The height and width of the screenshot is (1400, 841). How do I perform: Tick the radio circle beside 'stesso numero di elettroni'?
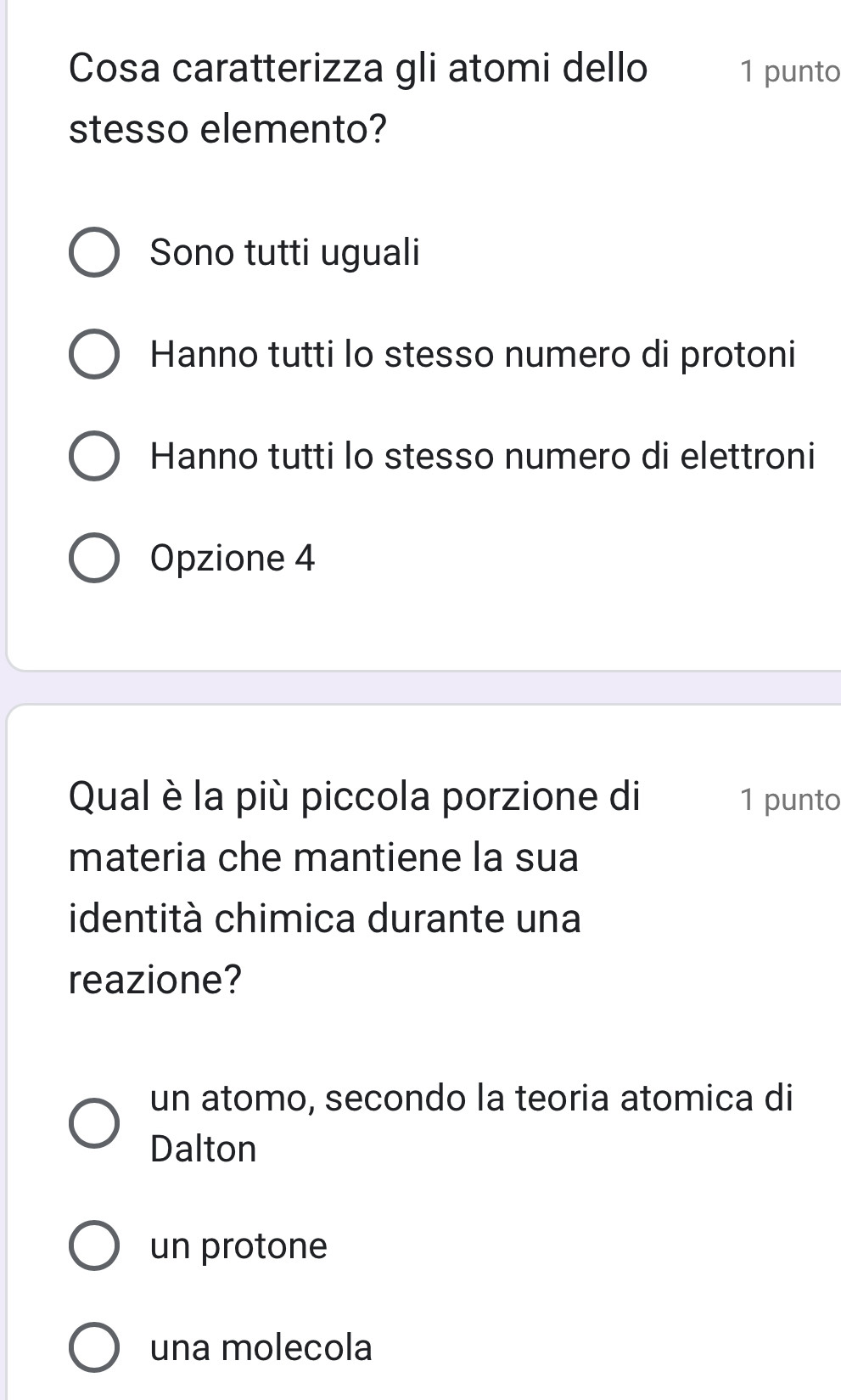pyautogui.click(x=93, y=457)
